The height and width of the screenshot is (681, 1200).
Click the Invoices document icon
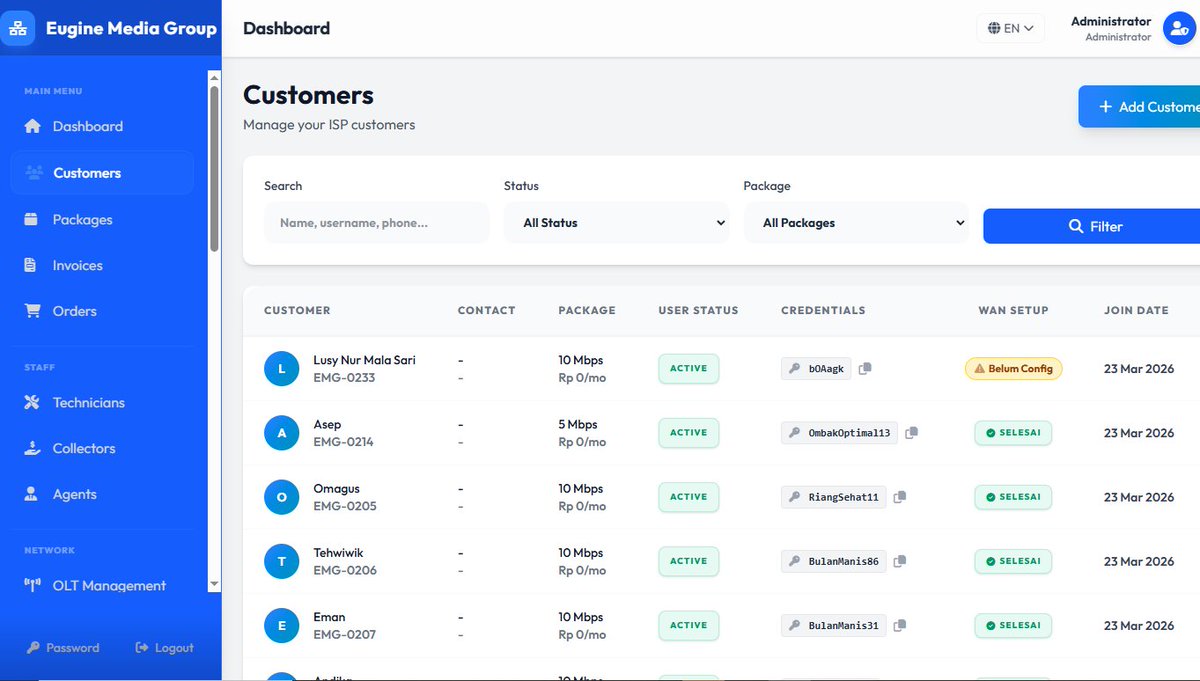pos(30,265)
